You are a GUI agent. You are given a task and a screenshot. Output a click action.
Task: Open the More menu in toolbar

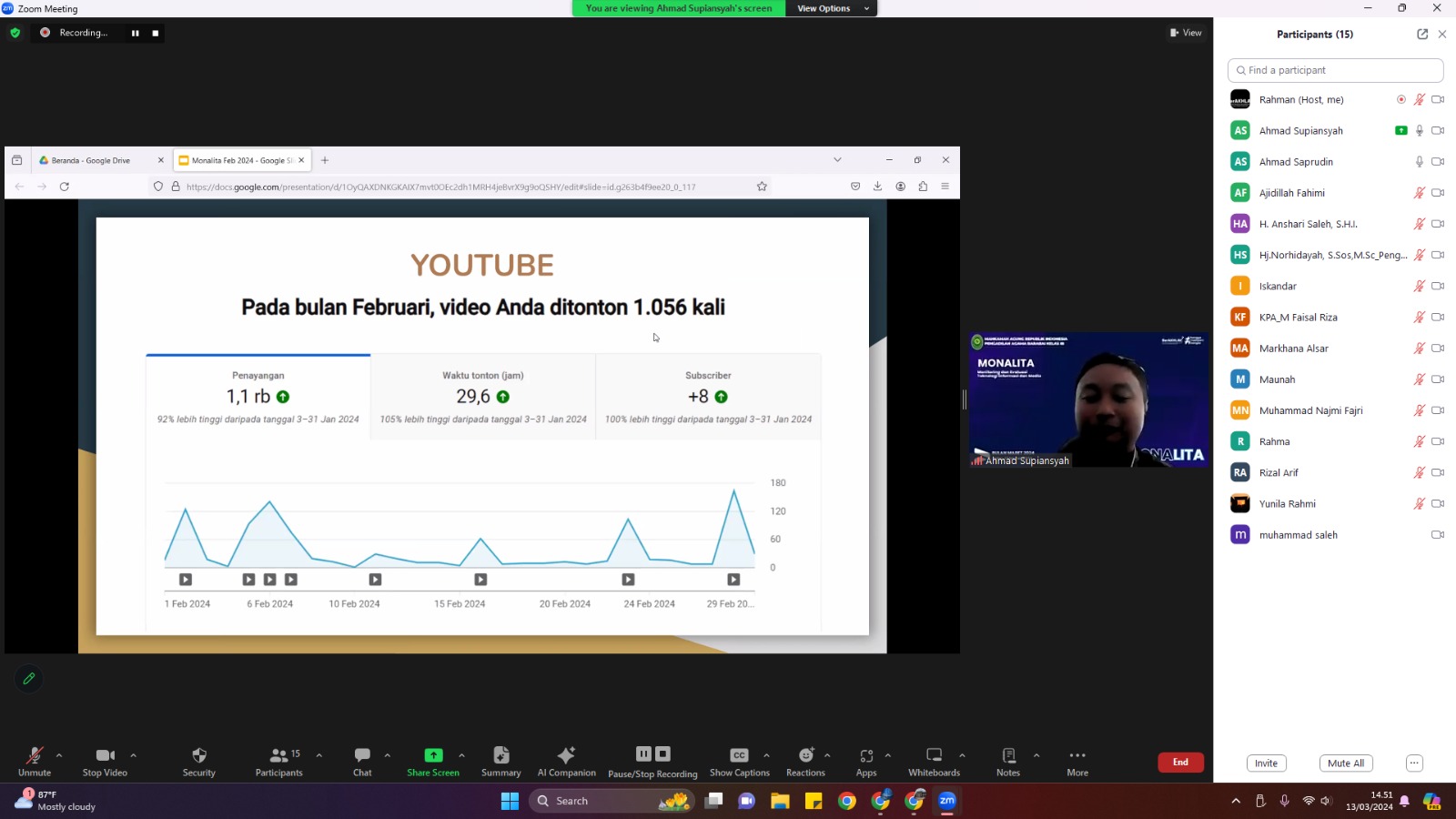1077,755
